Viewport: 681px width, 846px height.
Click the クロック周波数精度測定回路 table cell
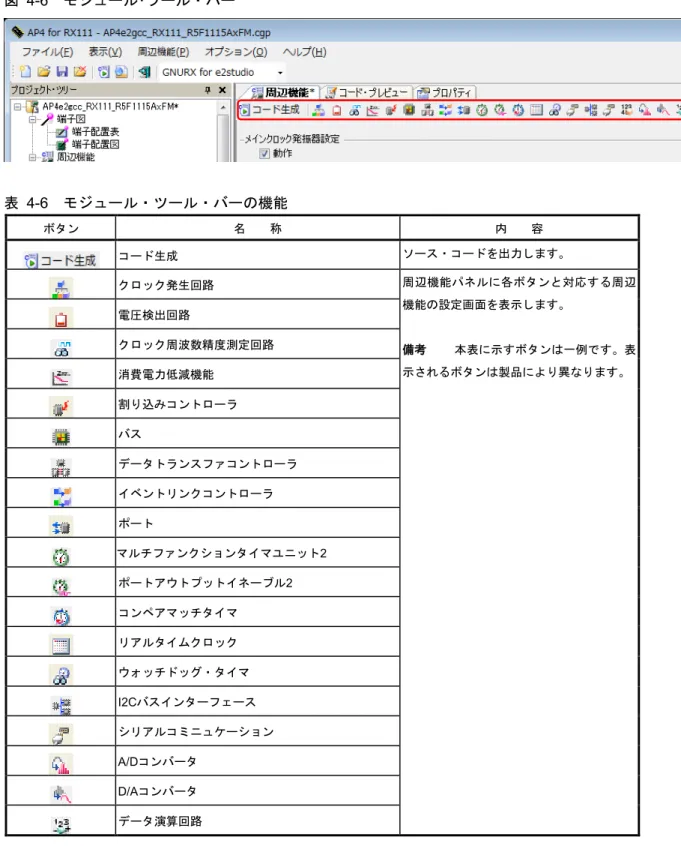point(257,344)
